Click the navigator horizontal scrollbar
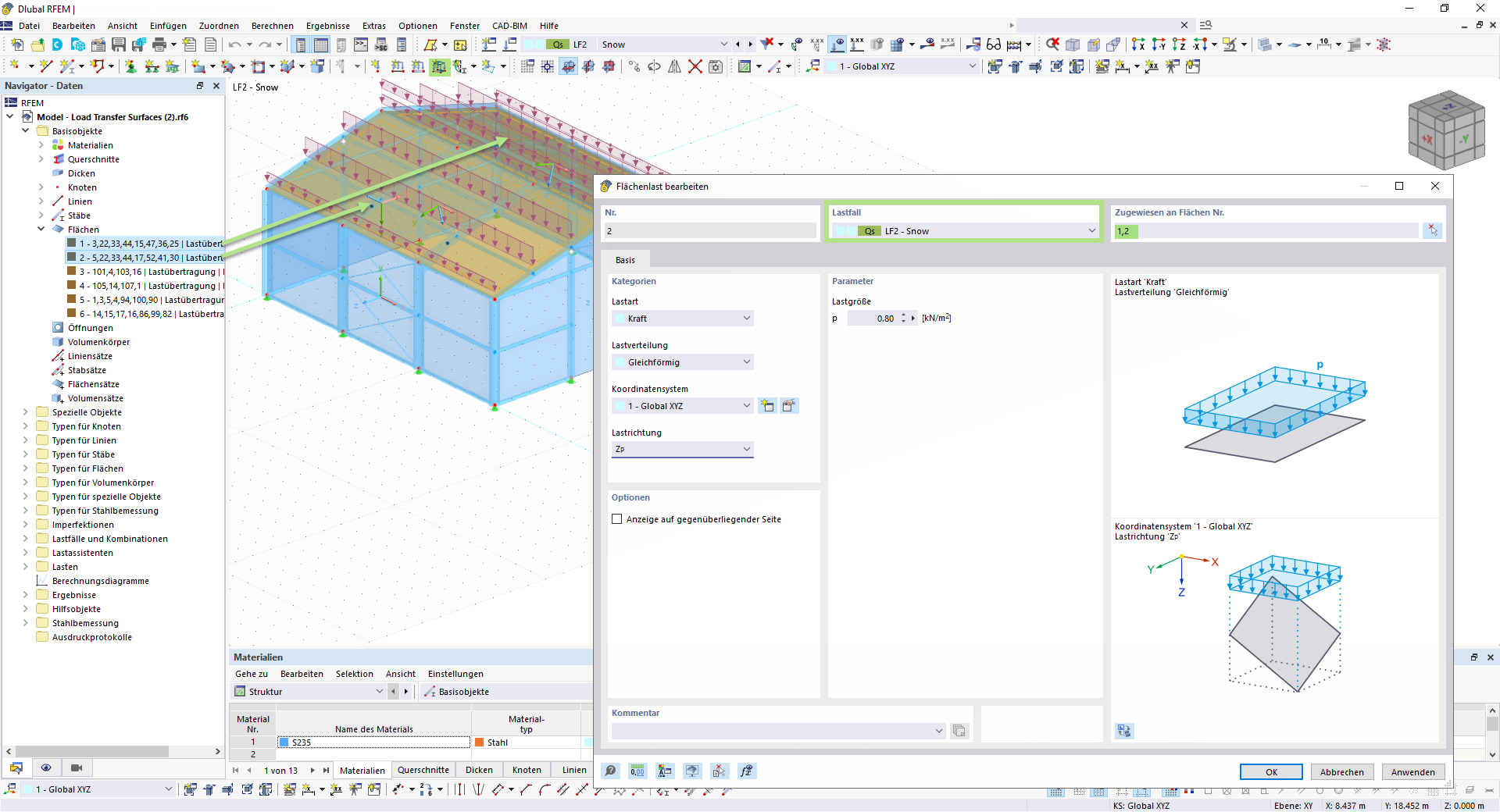 (92, 751)
